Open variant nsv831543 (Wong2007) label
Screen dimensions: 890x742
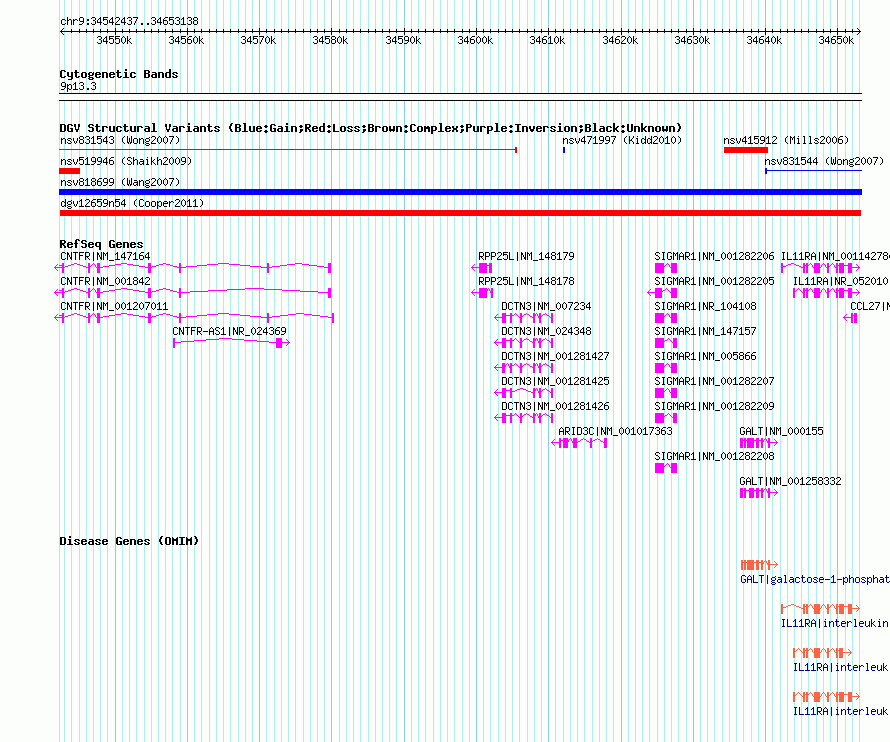point(120,140)
